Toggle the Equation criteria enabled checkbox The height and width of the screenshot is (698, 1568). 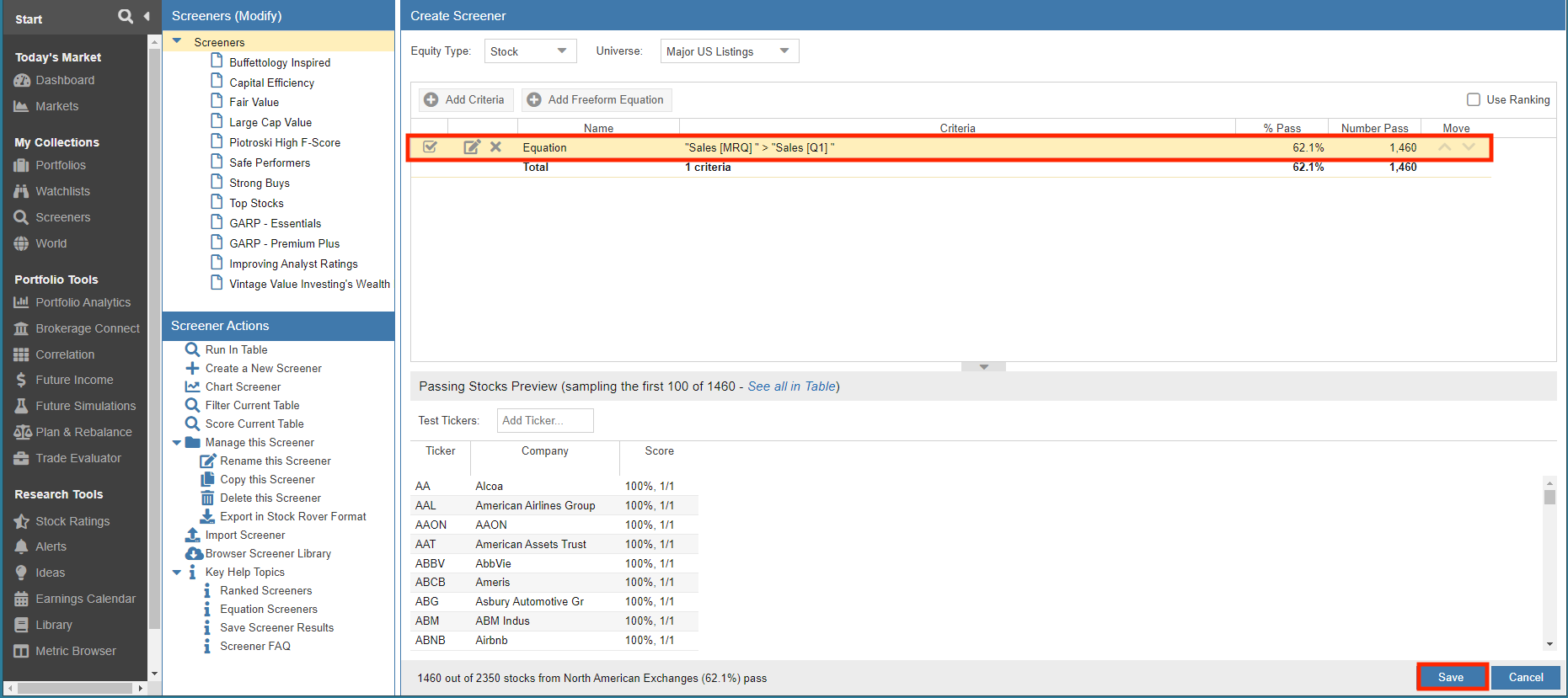click(x=430, y=147)
